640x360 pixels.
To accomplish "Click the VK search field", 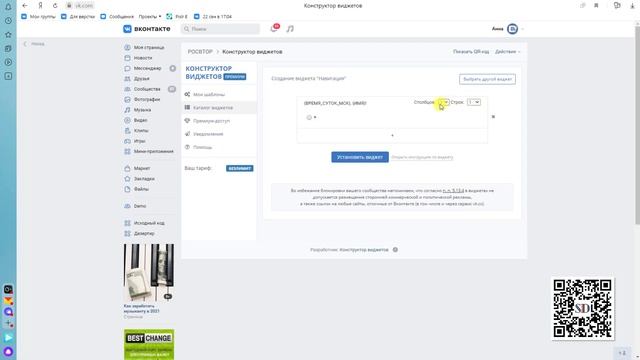I will pyautogui.click(x=220, y=29).
